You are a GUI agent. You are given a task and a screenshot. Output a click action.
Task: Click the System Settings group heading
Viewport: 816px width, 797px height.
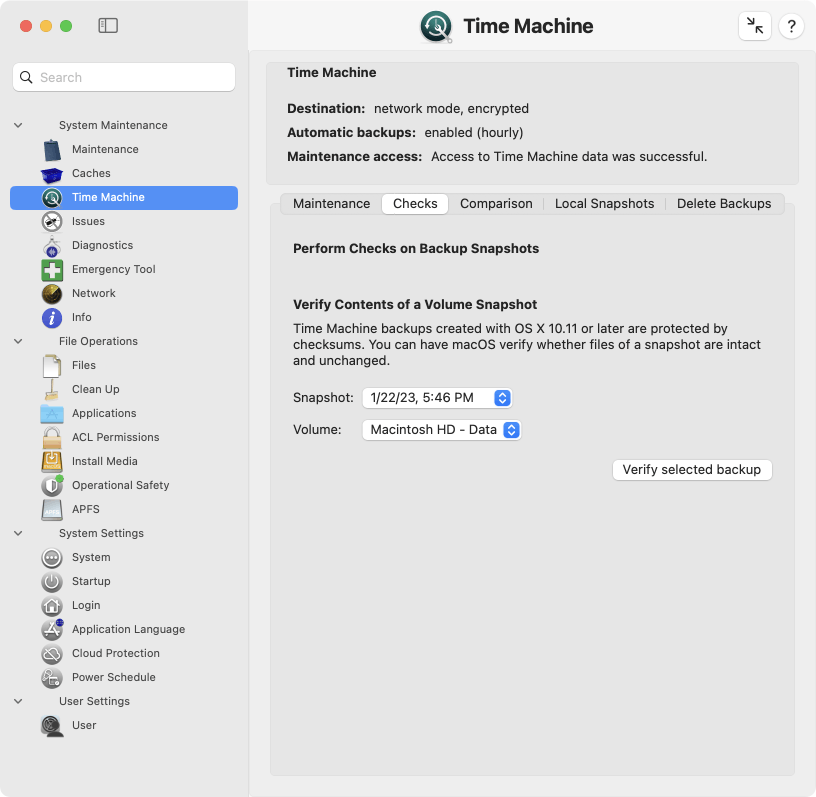pos(101,534)
